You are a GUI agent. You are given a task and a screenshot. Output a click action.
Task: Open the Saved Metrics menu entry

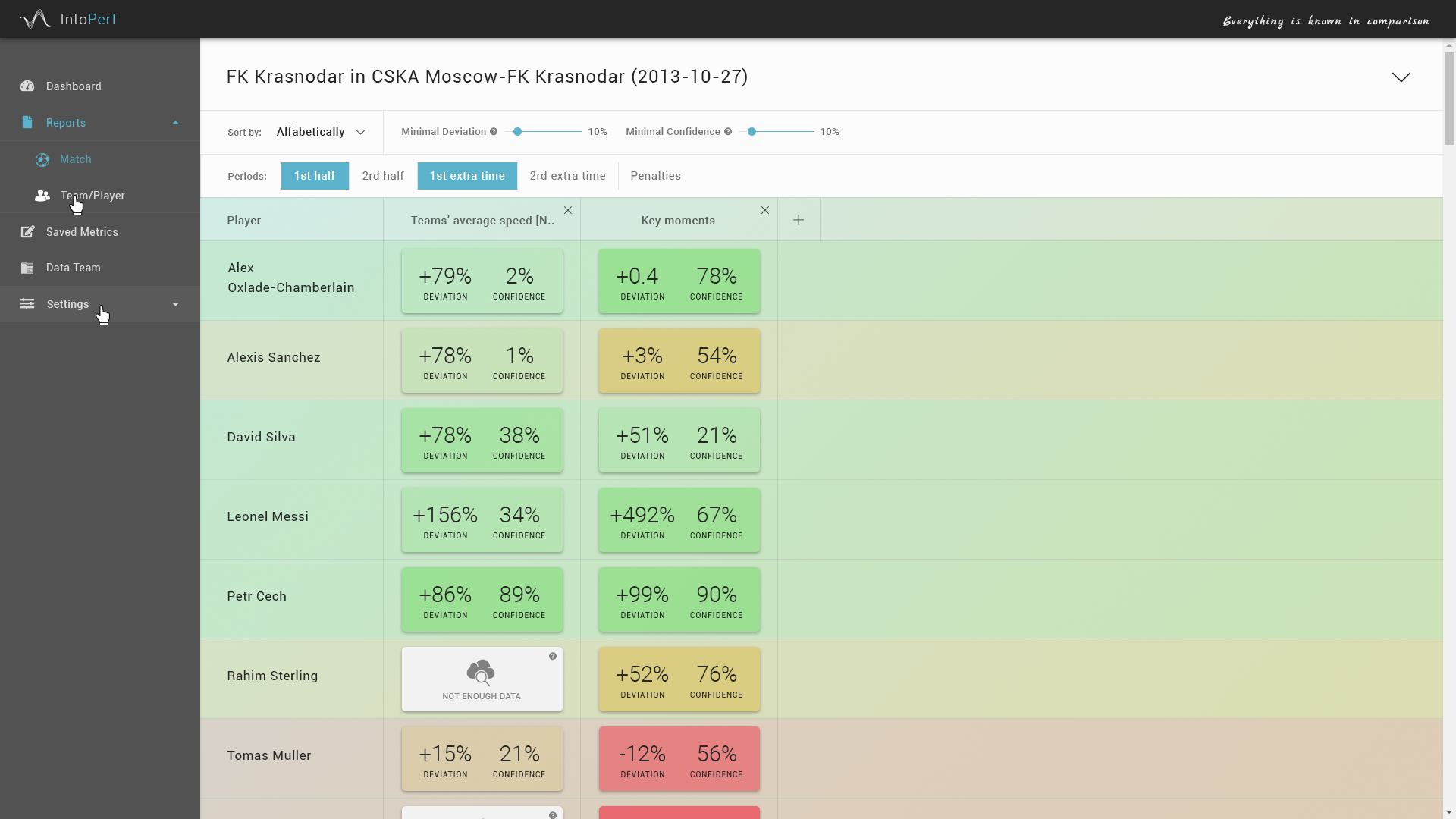(x=81, y=231)
